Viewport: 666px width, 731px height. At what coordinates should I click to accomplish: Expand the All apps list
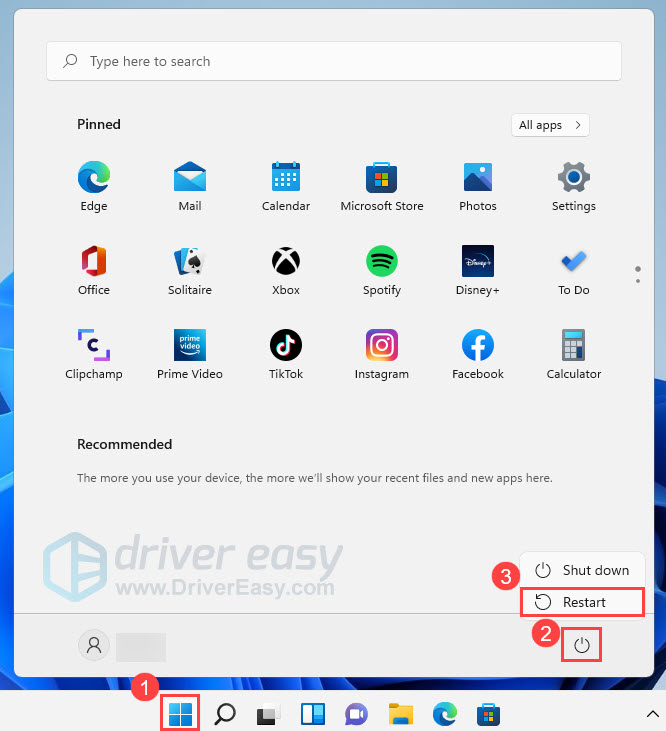pyautogui.click(x=549, y=125)
